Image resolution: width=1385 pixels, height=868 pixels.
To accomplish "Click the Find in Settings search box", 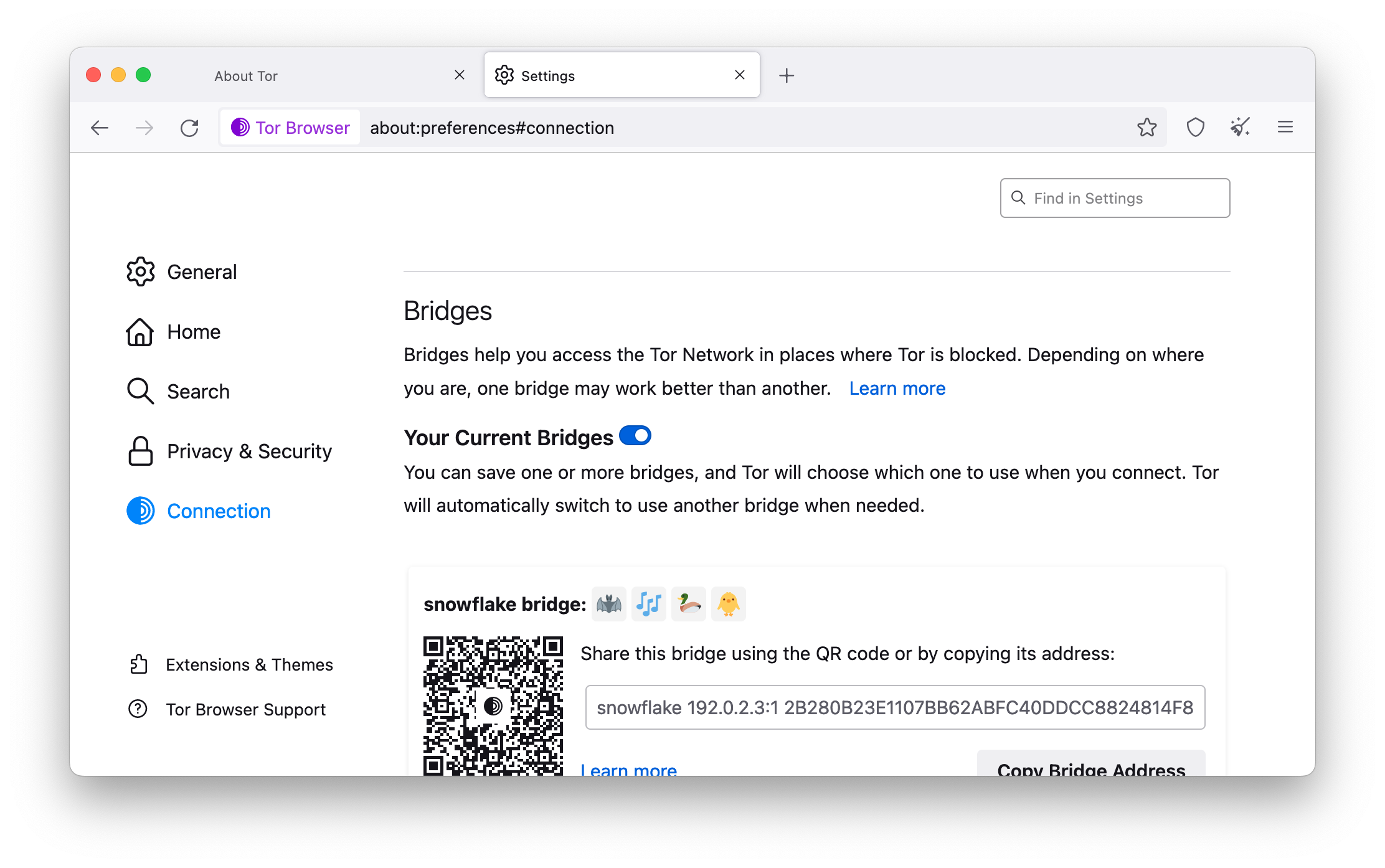I will click(x=1115, y=198).
